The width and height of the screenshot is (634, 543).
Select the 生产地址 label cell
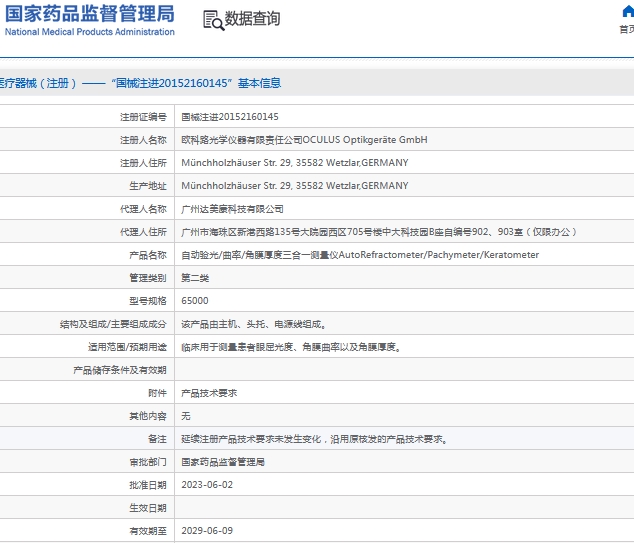click(x=148, y=186)
